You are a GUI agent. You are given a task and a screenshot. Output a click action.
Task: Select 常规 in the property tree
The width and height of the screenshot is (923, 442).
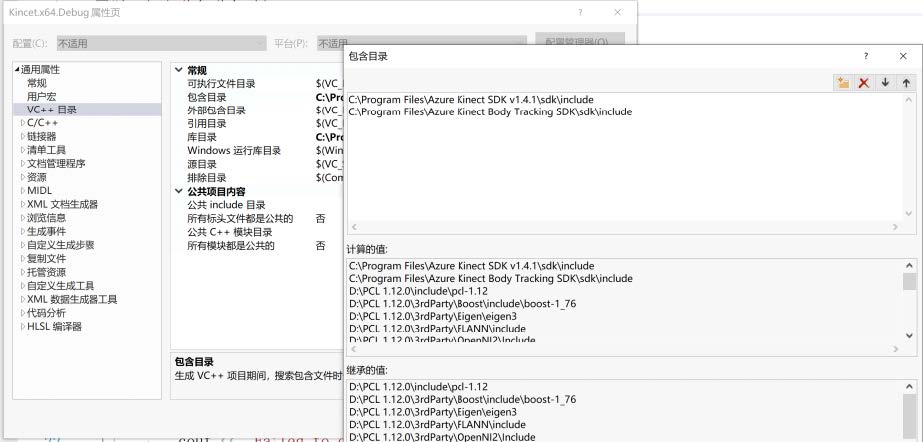point(36,83)
